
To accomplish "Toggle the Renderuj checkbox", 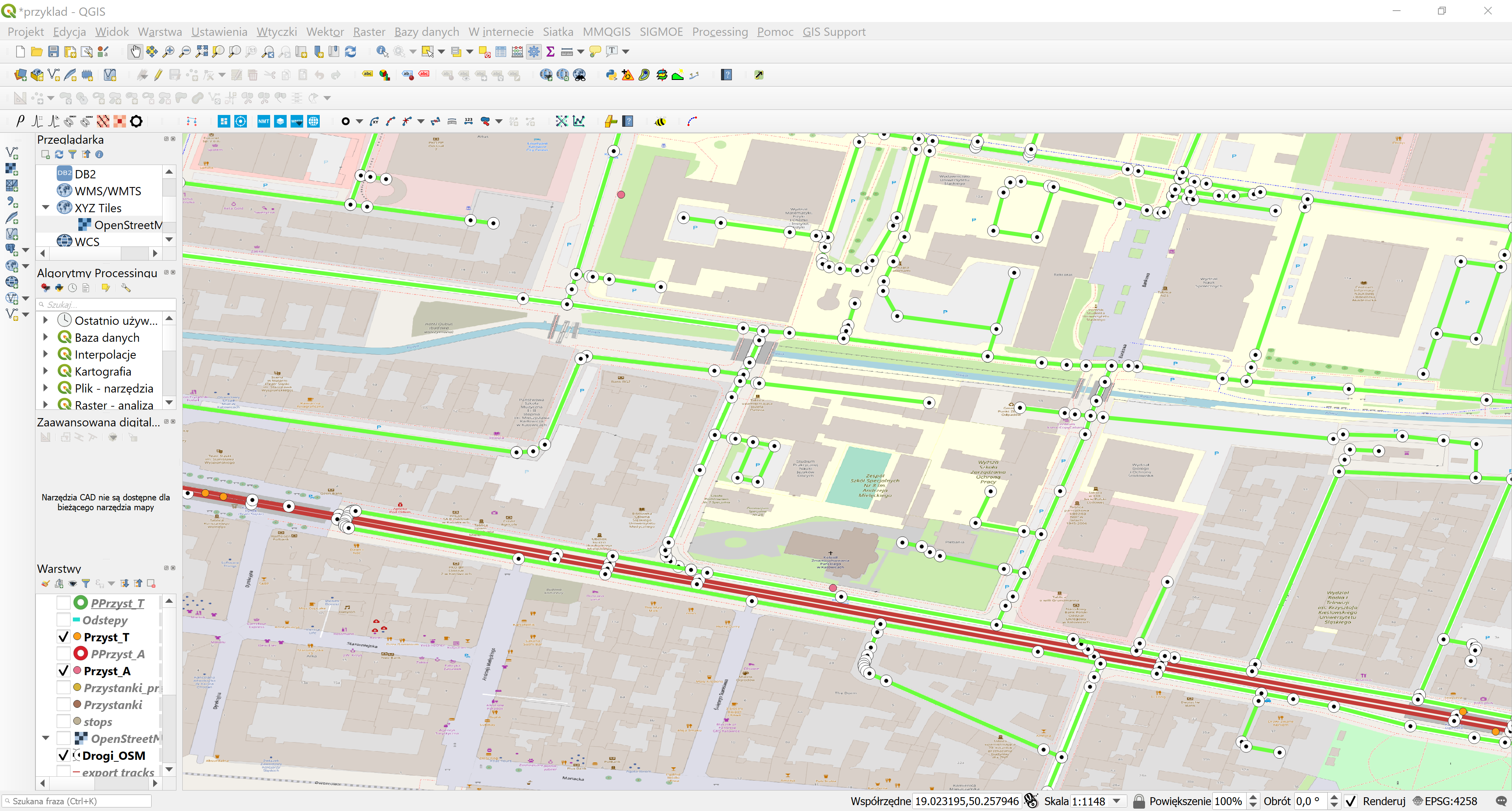I will [1351, 801].
